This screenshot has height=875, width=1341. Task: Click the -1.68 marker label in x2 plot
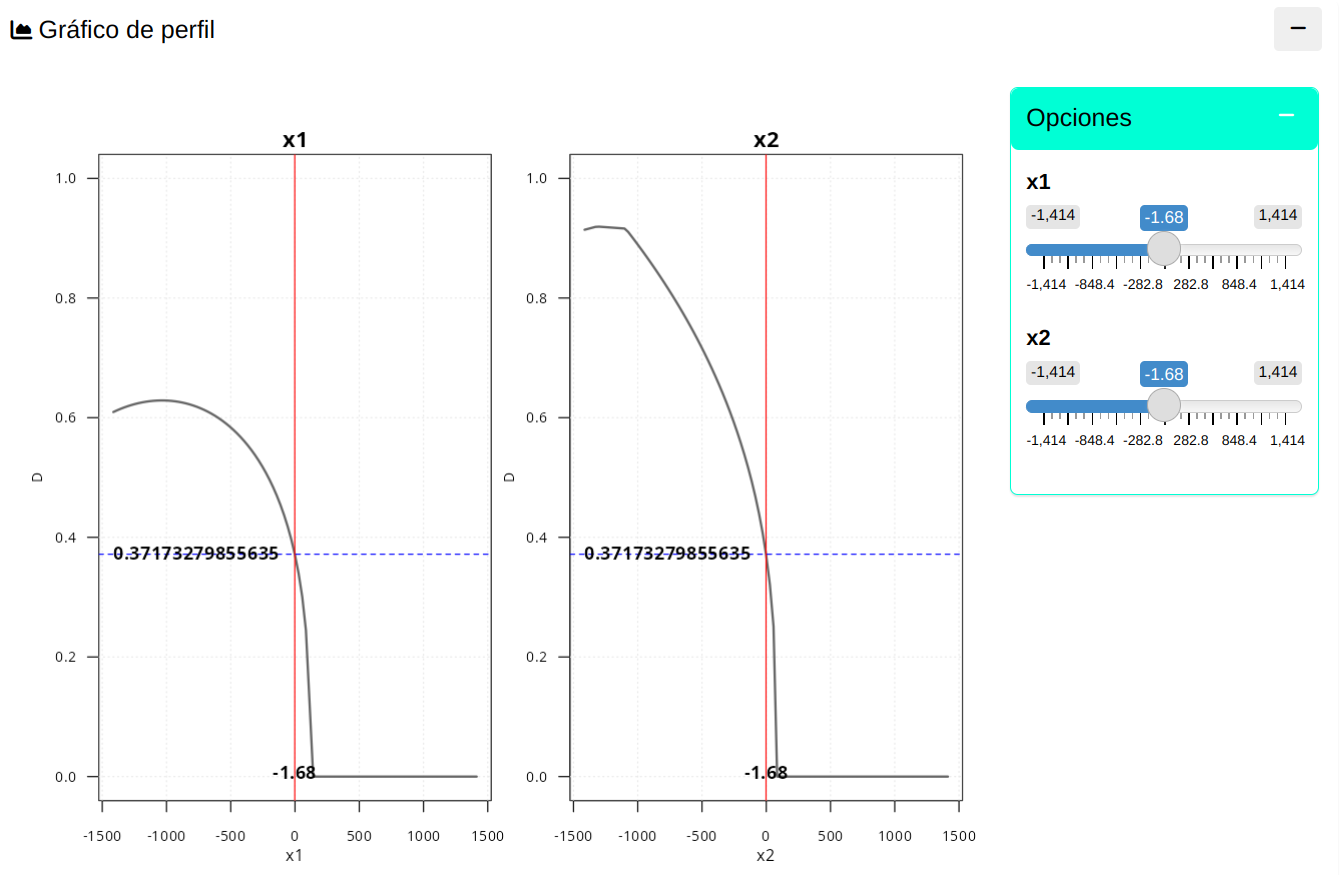pyautogui.click(x=765, y=773)
